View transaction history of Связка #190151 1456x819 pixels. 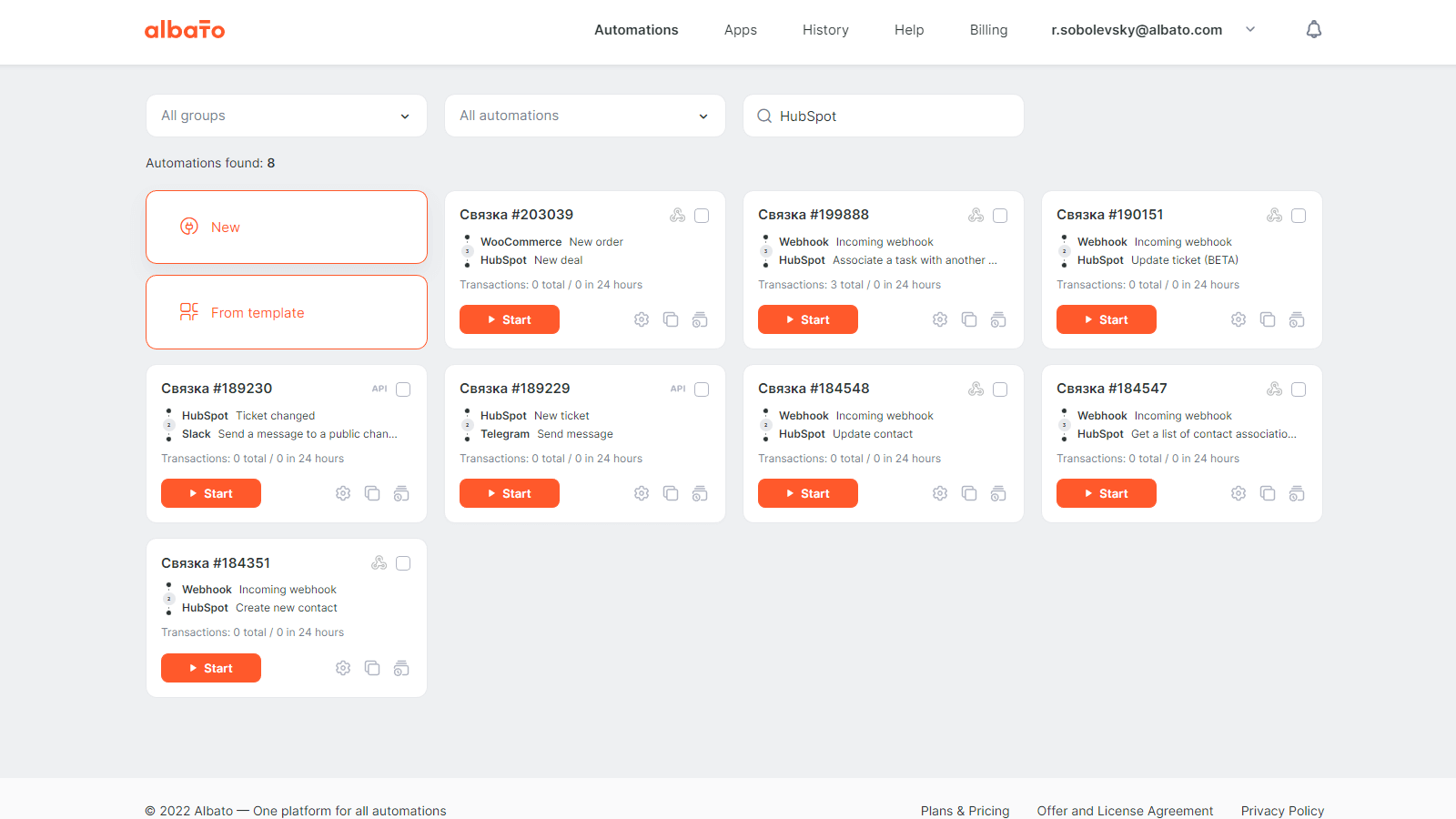[1297, 319]
